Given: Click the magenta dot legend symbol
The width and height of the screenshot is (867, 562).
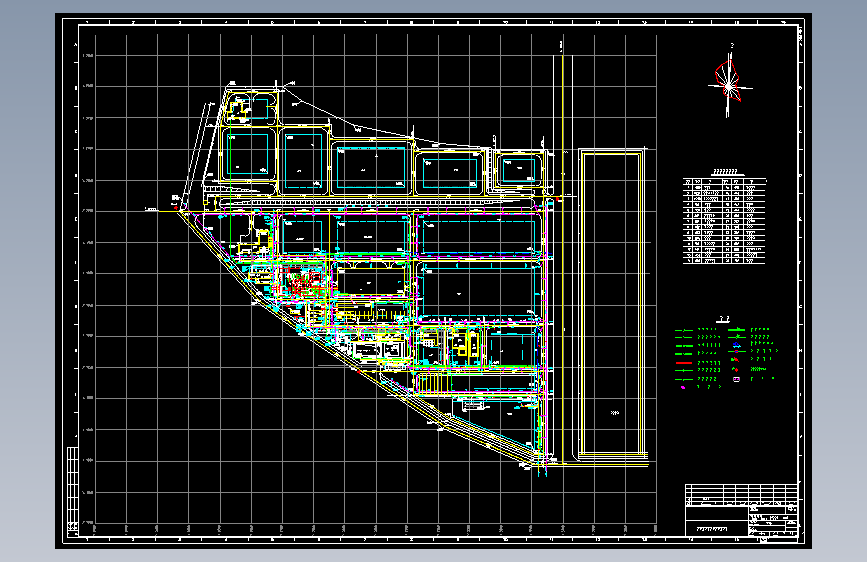Looking at the screenshot, I should pos(683,387).
